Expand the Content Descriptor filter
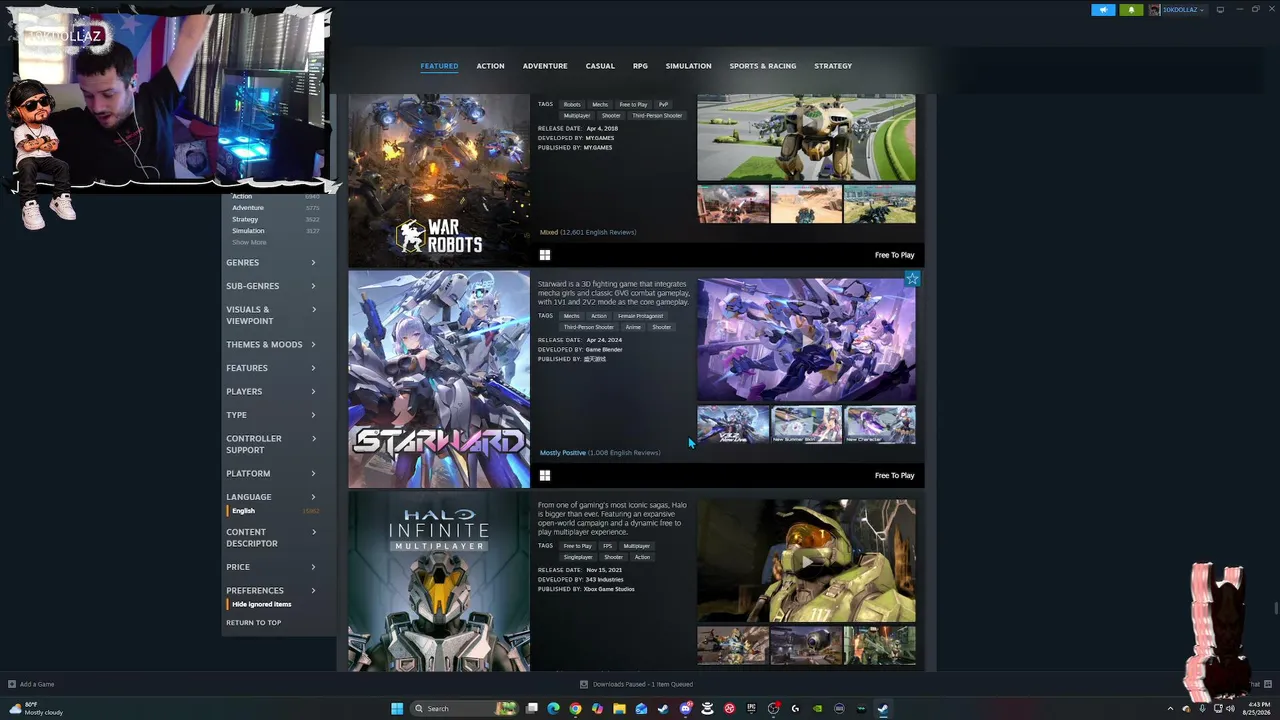The height and width of the screenshot is (720, 1280). click(x=271, y=538)
